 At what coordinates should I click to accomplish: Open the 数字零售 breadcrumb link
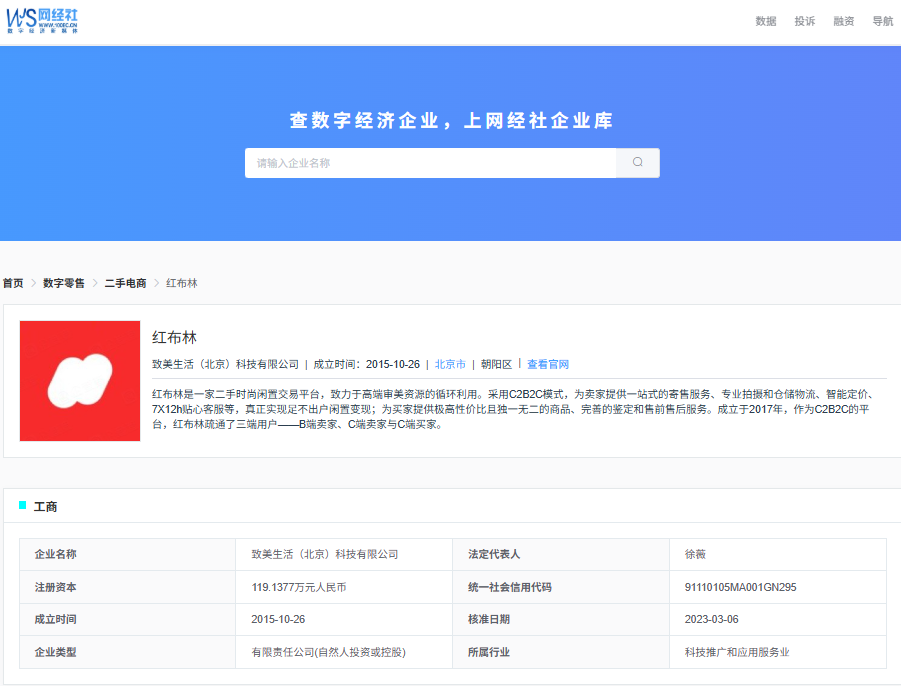64,283
